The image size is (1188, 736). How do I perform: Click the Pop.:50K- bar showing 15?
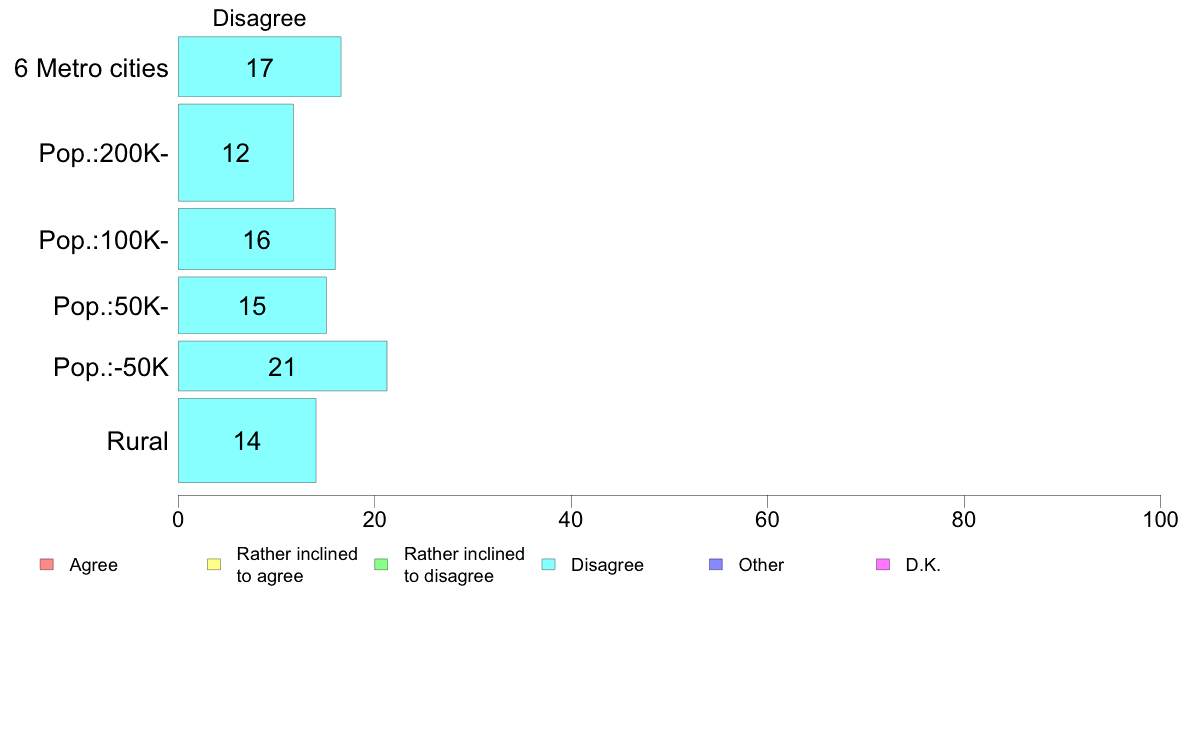[x=252, y=305]
